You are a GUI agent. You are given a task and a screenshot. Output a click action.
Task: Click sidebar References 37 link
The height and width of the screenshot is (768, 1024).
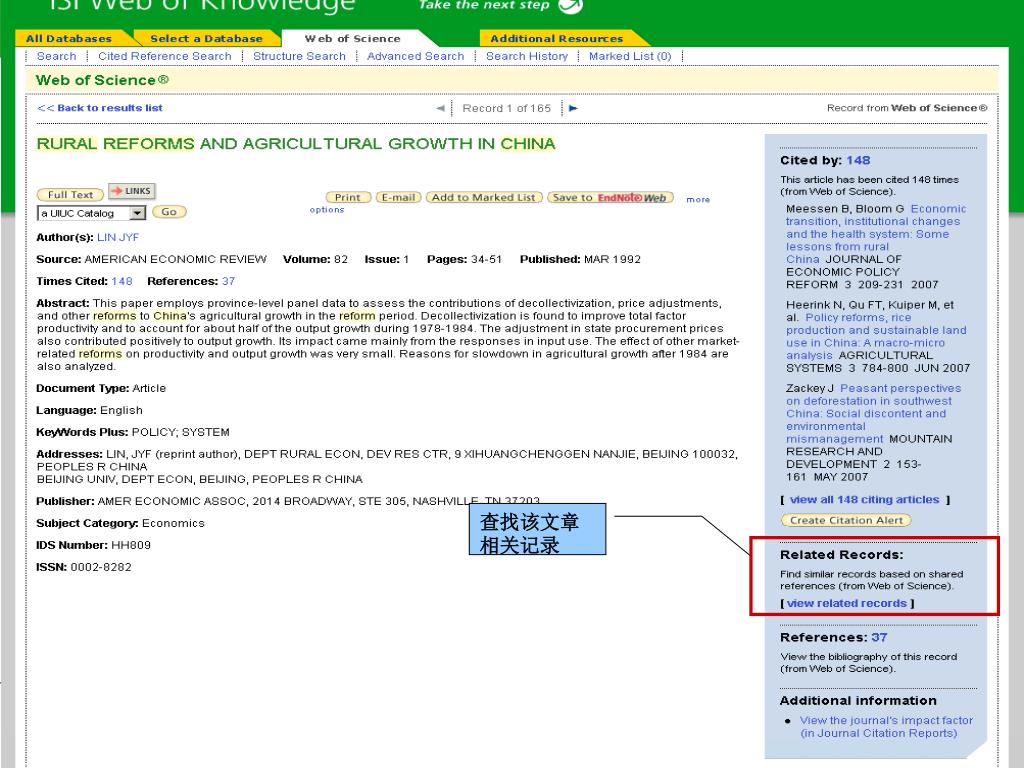879,637
